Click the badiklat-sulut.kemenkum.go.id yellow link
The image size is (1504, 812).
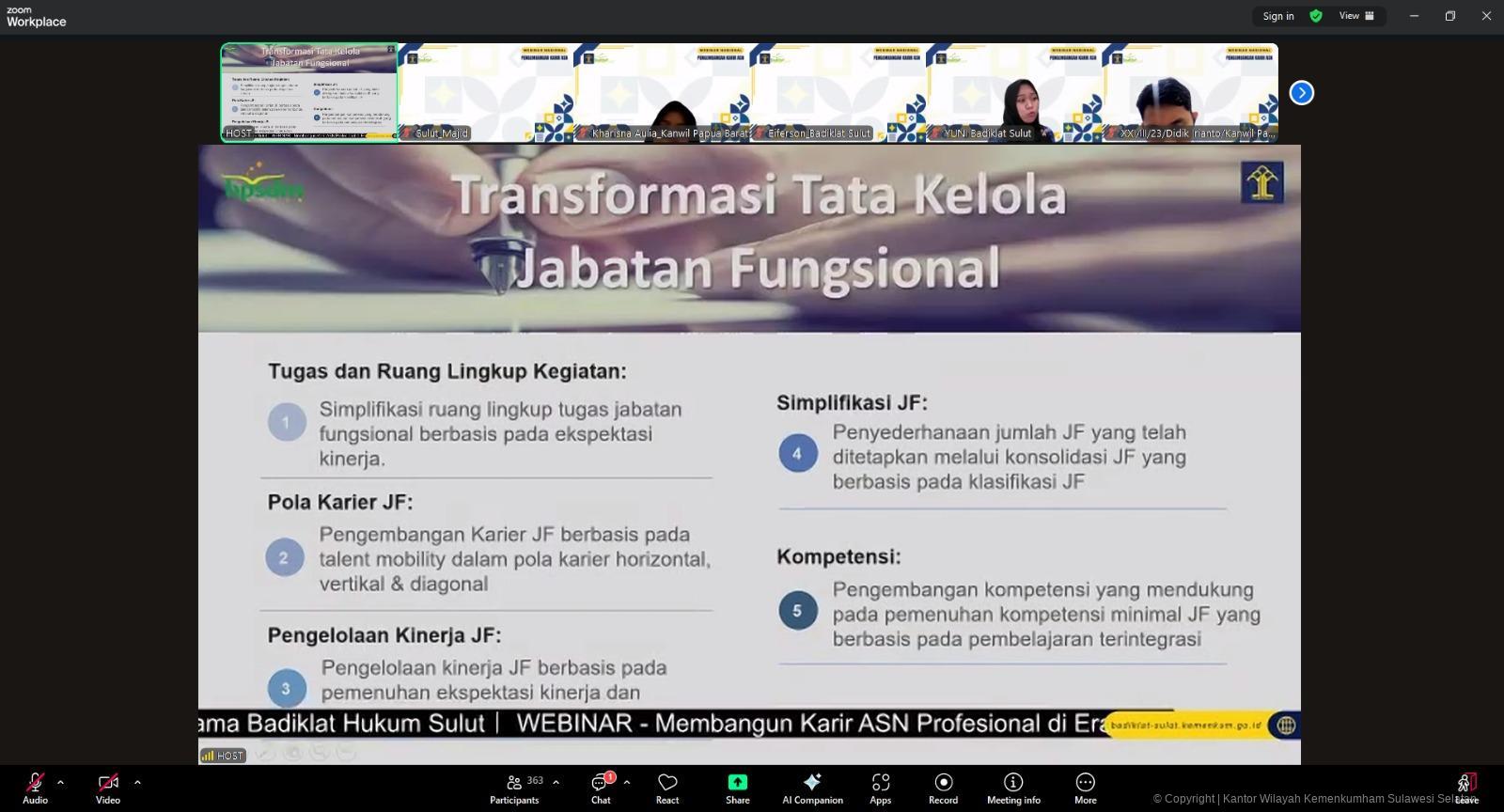(1186, 726)
